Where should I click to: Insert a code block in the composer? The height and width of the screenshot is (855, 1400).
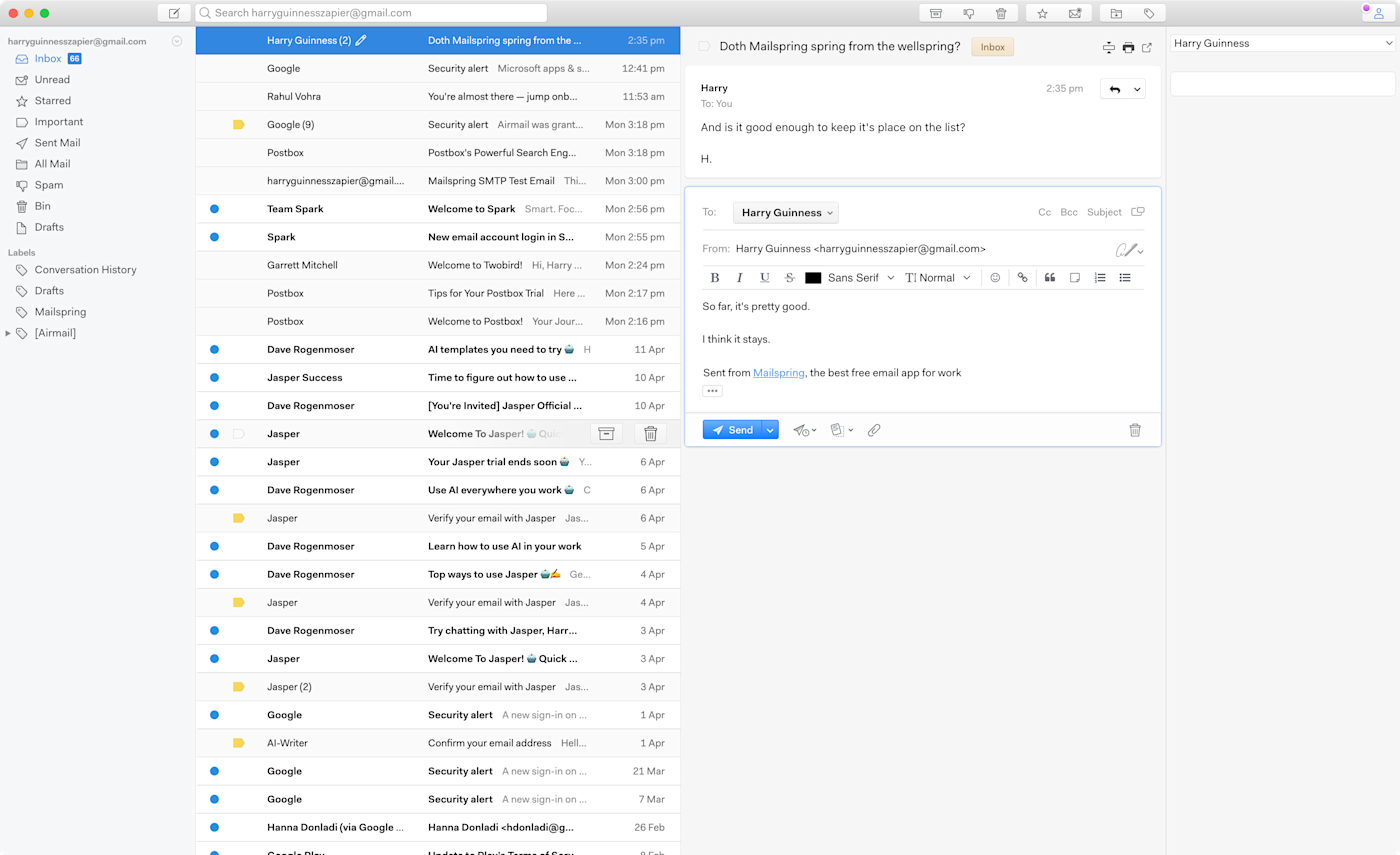click(x=1075, y=278)
